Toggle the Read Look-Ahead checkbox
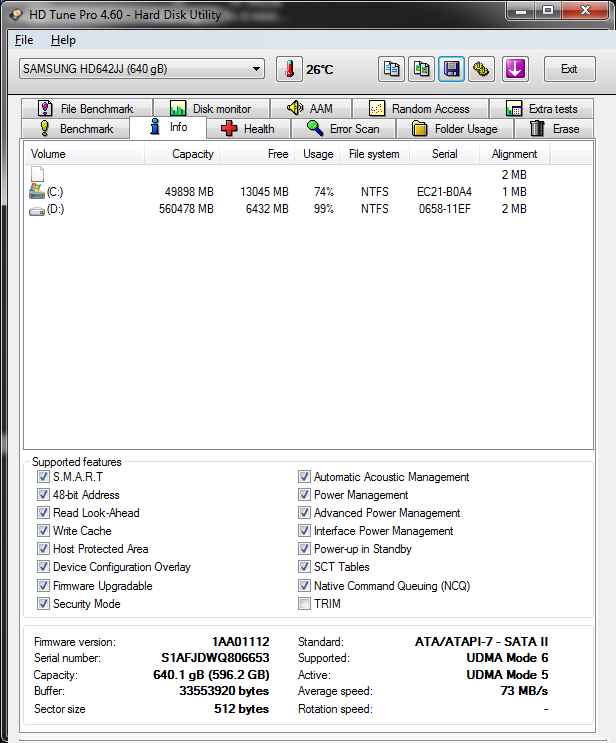 click(x=43, y=513)
